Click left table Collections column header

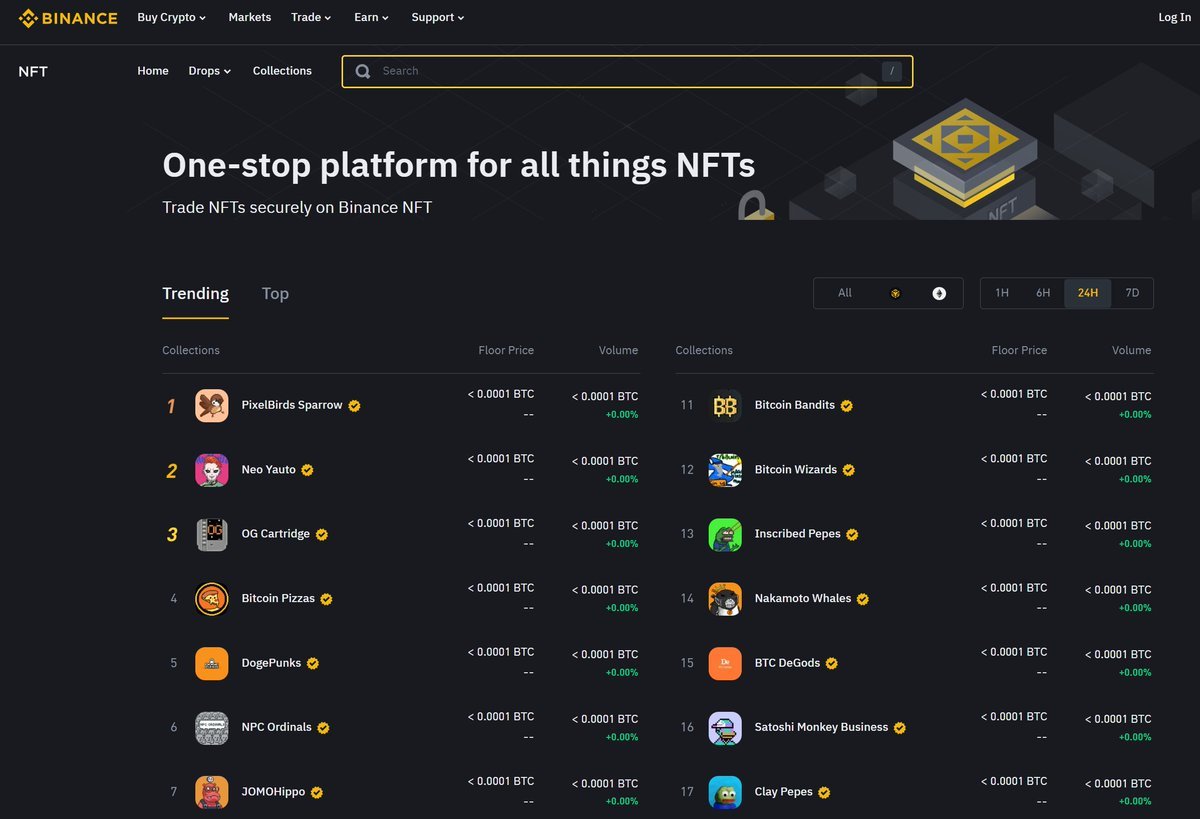coord(191,350)
